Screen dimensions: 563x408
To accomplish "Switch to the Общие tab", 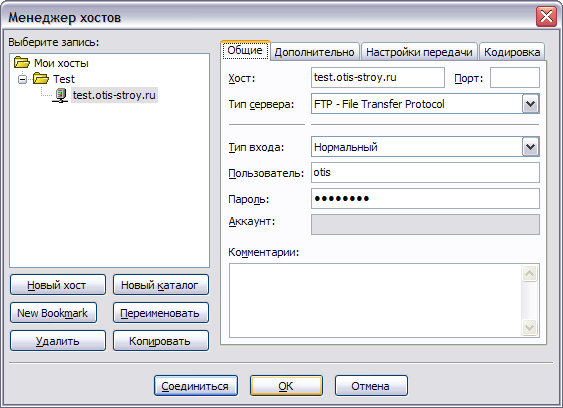I will click(245, 51).
